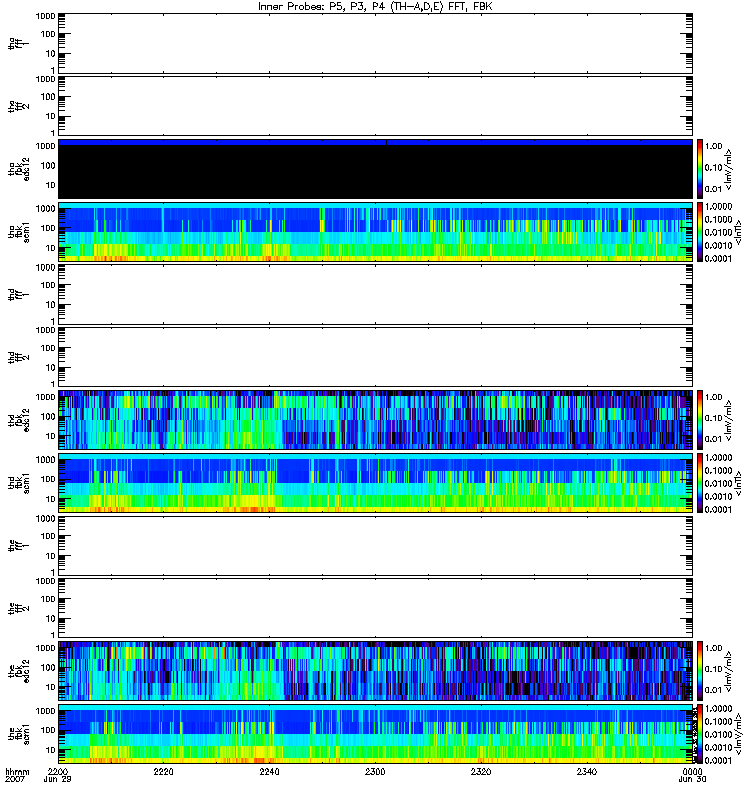Click the black tha fbk edc12 spectrogram panel
Image resolution: width=750 pixels, height=800 pixels.
[x=375, y=168]
